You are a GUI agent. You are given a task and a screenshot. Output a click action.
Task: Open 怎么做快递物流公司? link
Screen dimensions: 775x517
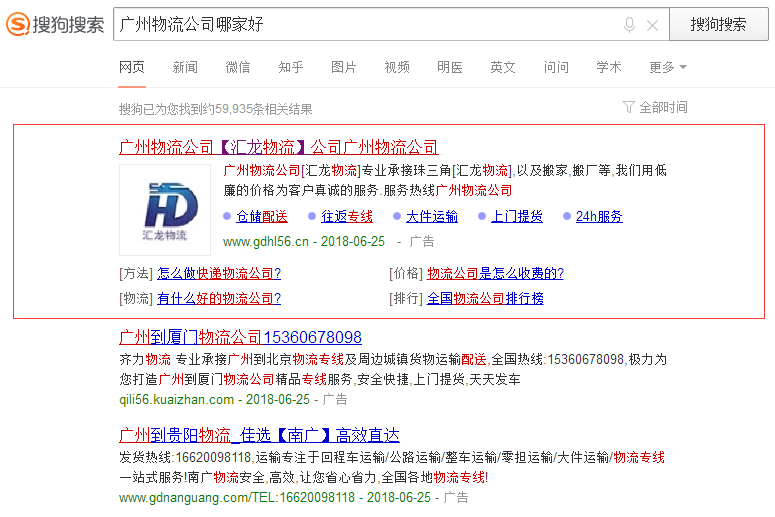coord(219,273)
